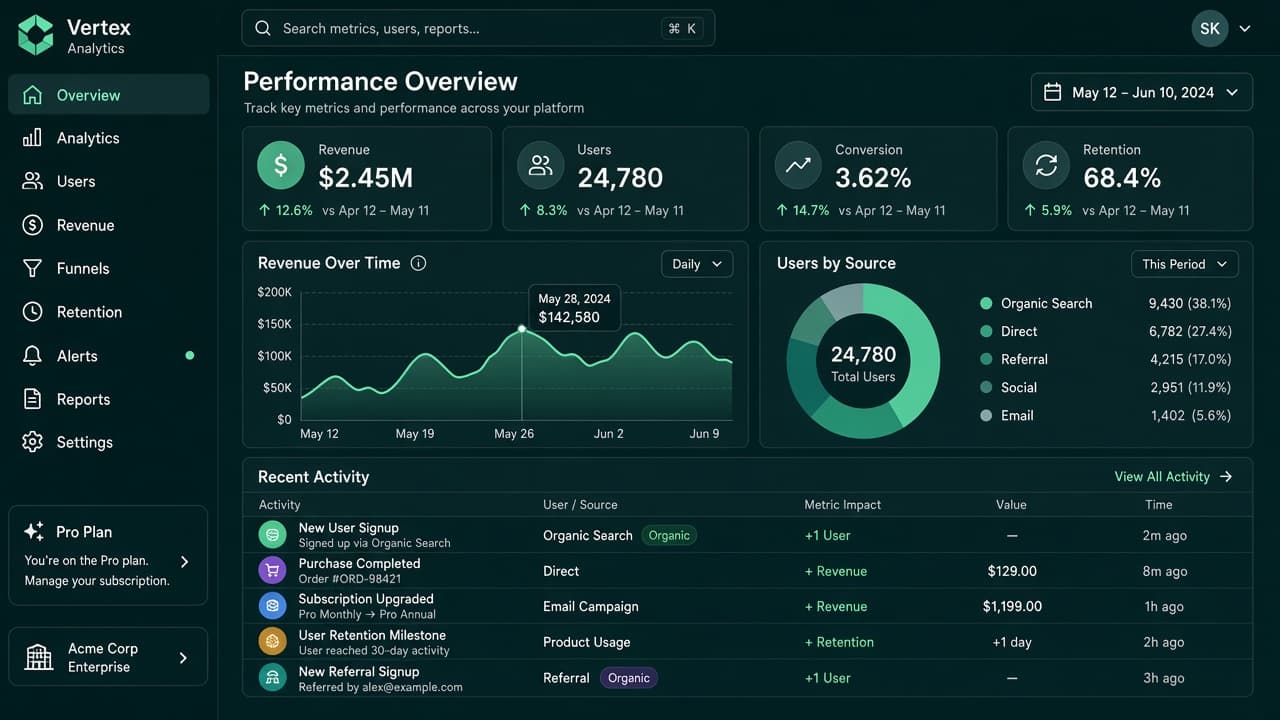
Task: Click the New Referral Signup icon
Action: click(x=272, y=678)
